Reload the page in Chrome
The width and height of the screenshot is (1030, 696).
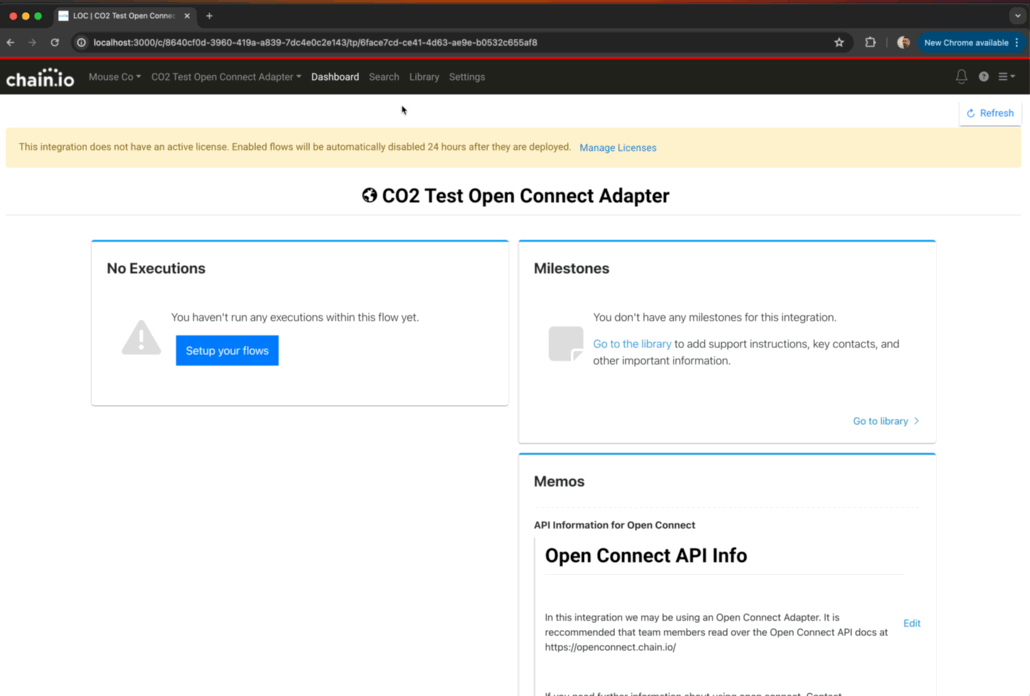[x=55, y=43]
